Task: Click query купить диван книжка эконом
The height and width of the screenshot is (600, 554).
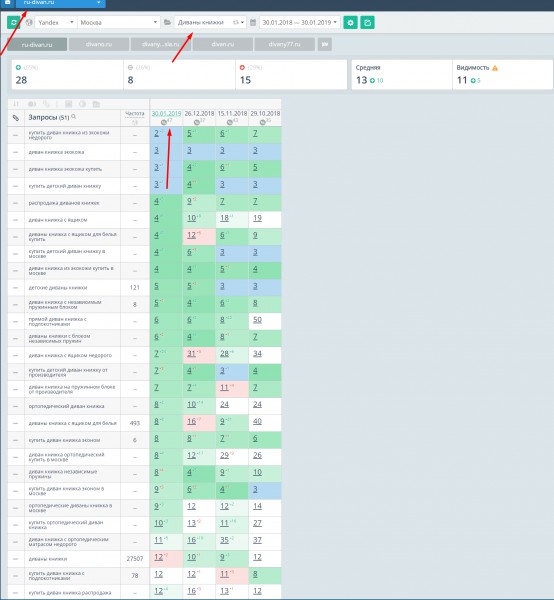Action: [x=64, y=440]
